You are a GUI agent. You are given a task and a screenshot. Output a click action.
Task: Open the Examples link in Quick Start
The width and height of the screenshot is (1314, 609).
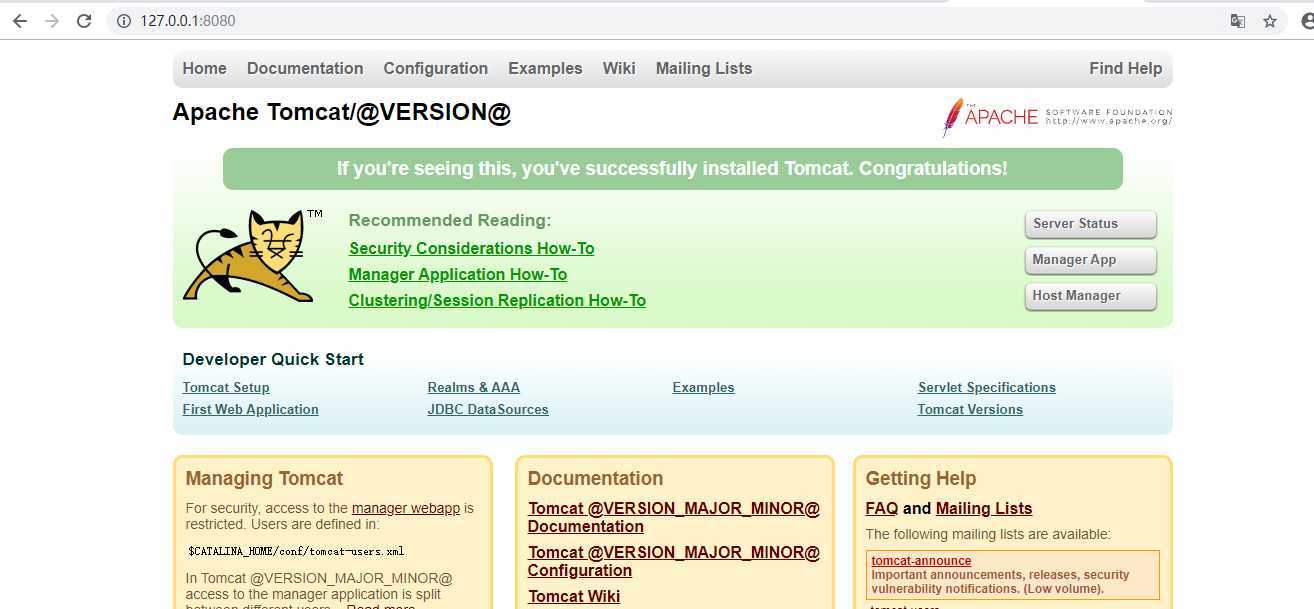(704, 387)
